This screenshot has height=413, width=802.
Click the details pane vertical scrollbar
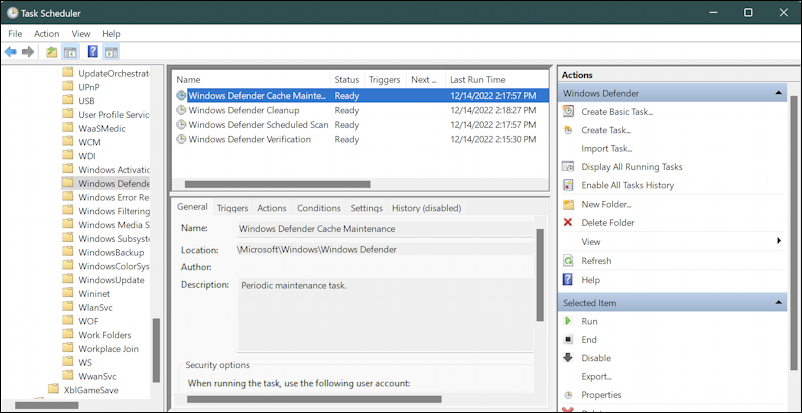[x=540, y=275]
